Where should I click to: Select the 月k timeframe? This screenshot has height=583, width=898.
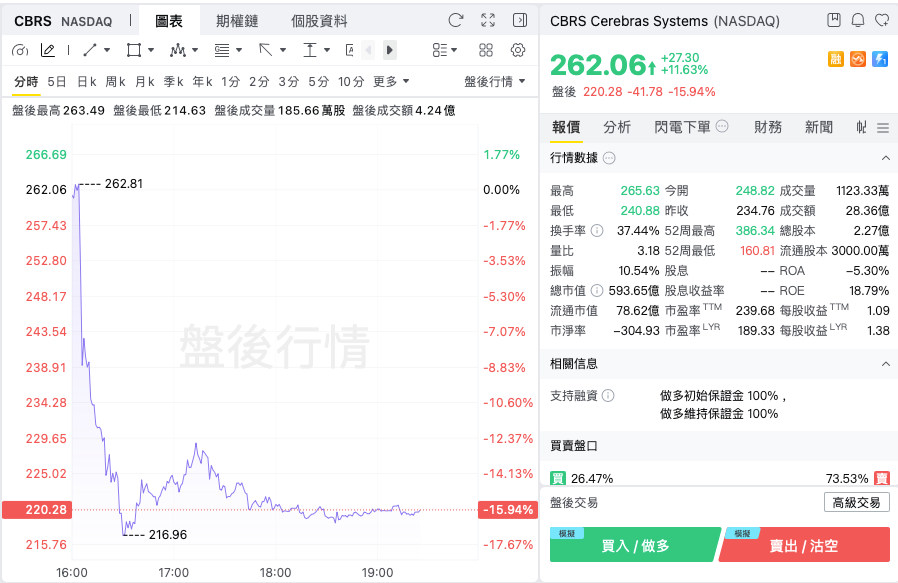[x=145, y=82]
